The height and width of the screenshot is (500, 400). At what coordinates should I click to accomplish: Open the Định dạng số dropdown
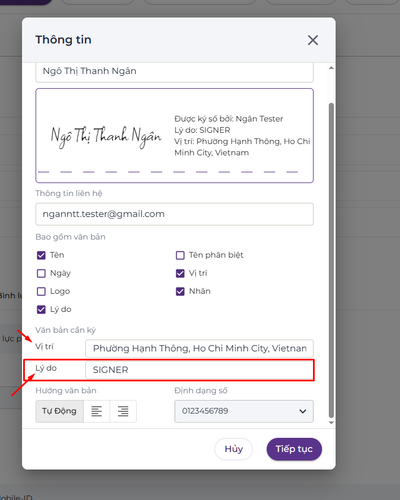pyautogui.click(x=244, y=411)
